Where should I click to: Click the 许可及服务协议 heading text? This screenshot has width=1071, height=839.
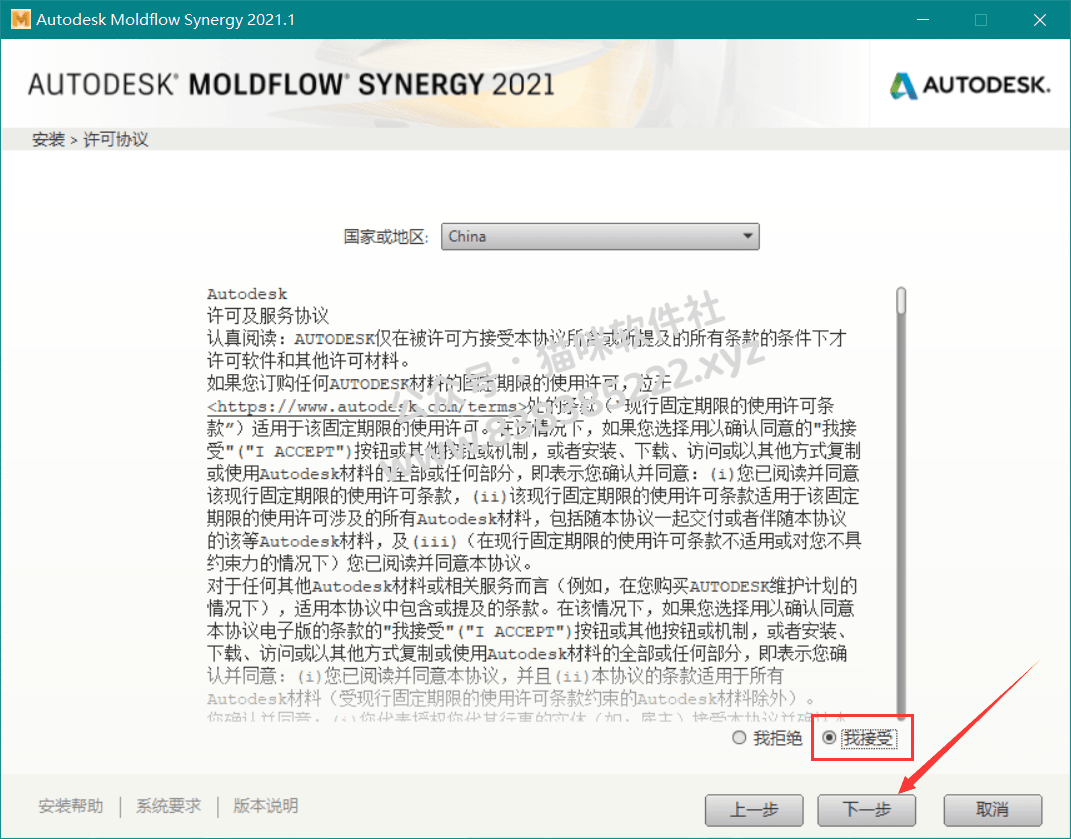click(268, 316)
